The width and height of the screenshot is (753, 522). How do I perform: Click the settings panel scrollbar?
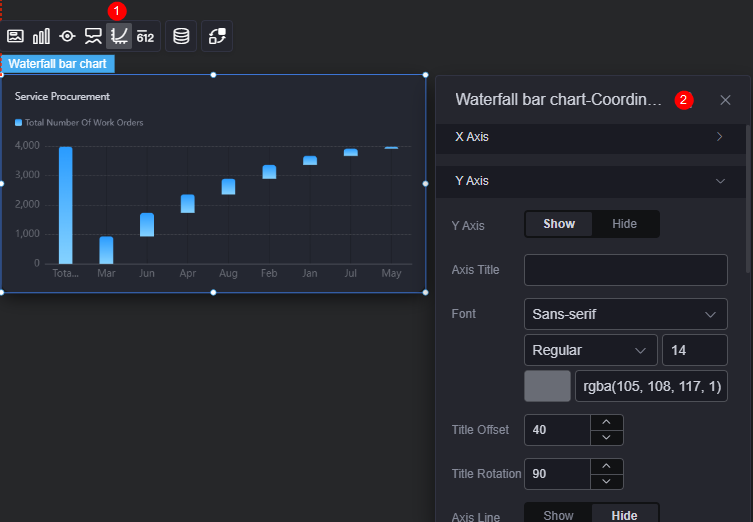tap(748, 199)
